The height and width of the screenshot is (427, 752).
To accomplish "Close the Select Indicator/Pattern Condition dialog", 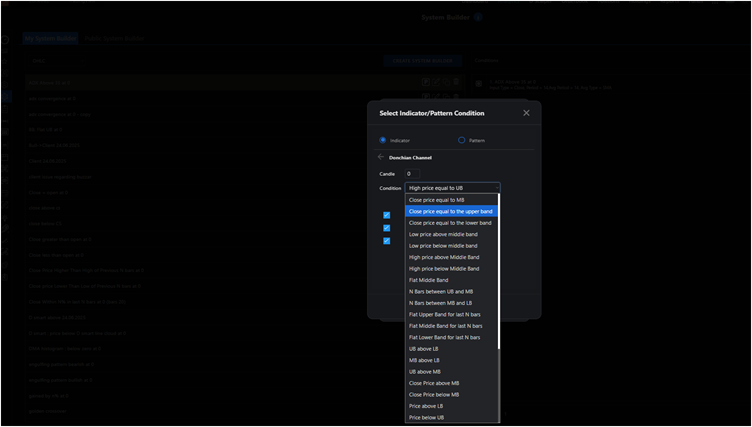I will coord(526,113).
